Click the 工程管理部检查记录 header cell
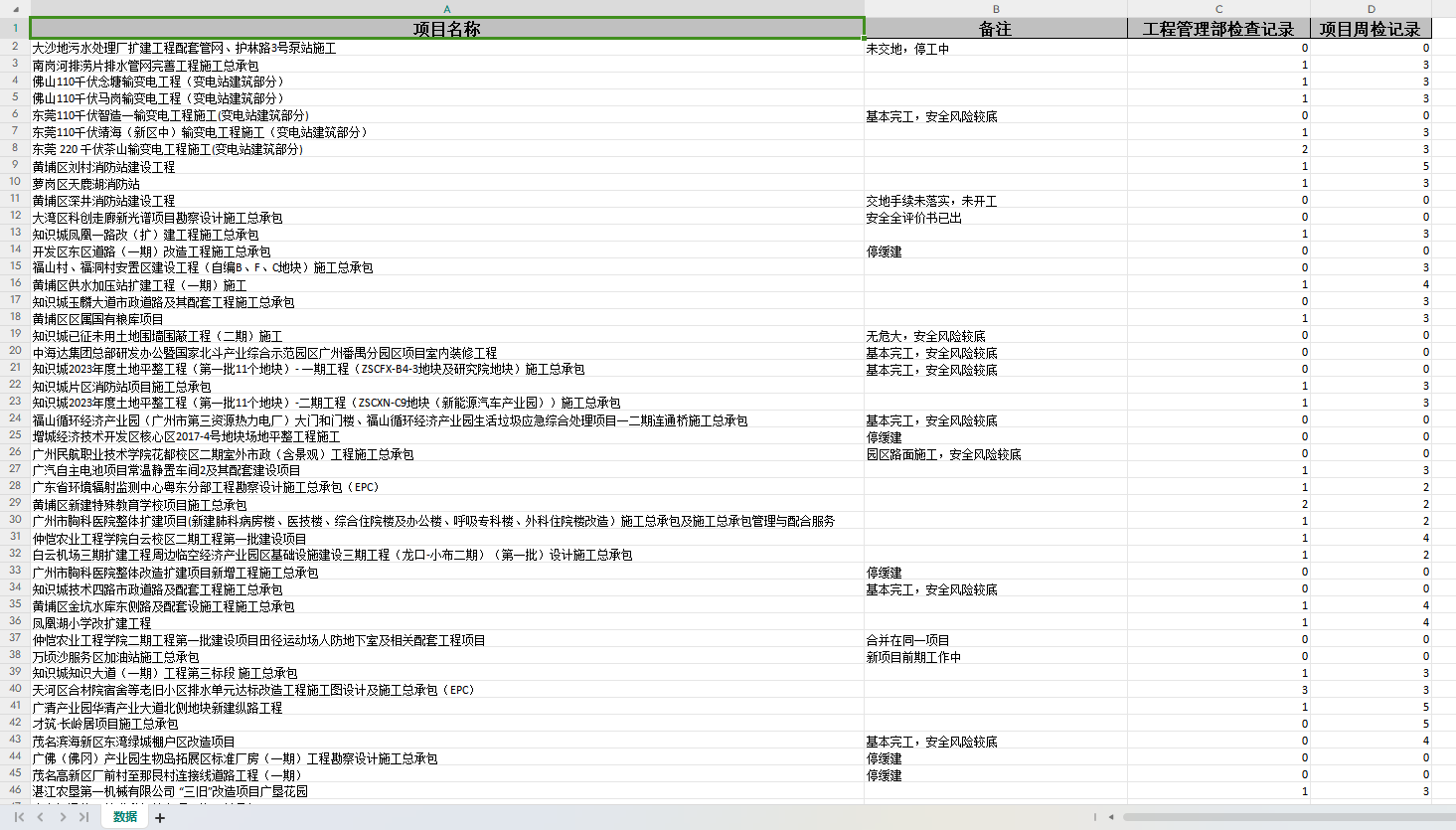 click(x=1218, y=29)
